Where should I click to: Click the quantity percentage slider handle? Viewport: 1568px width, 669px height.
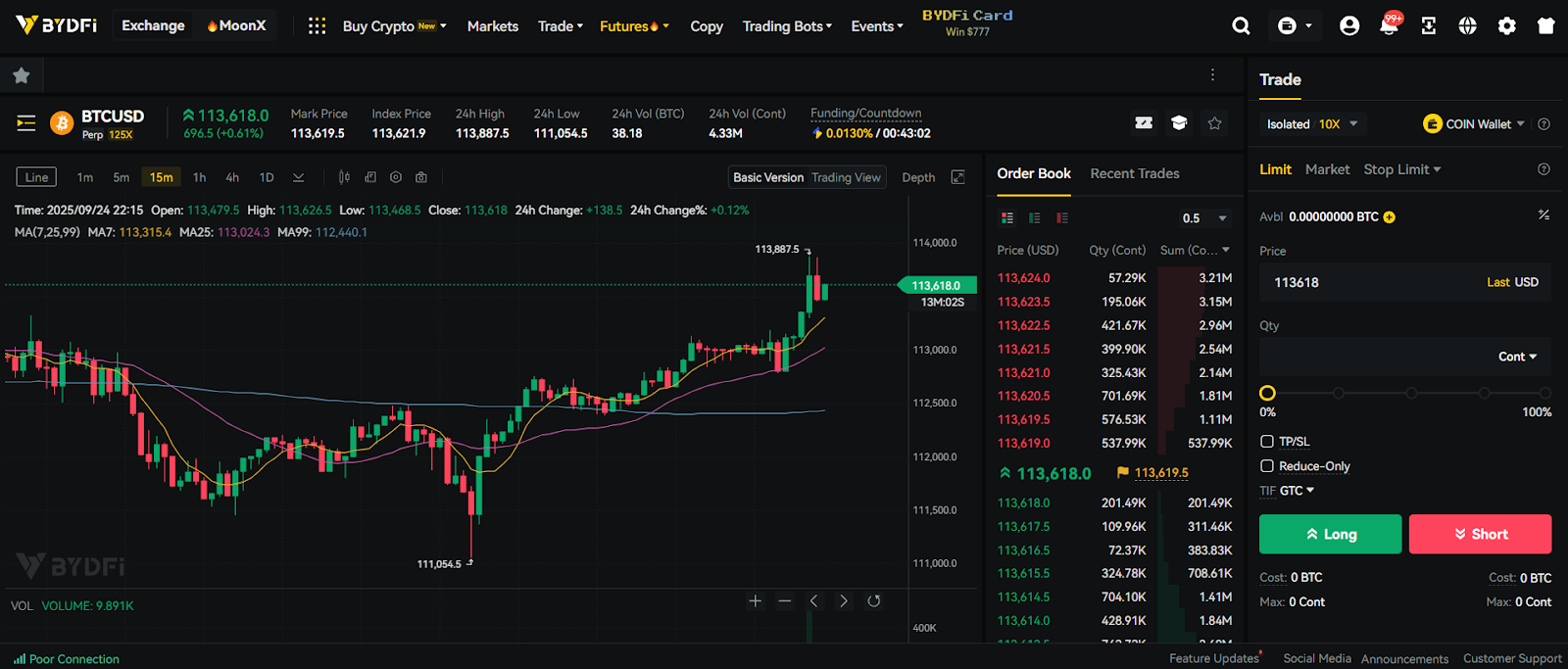(1267, 393)
